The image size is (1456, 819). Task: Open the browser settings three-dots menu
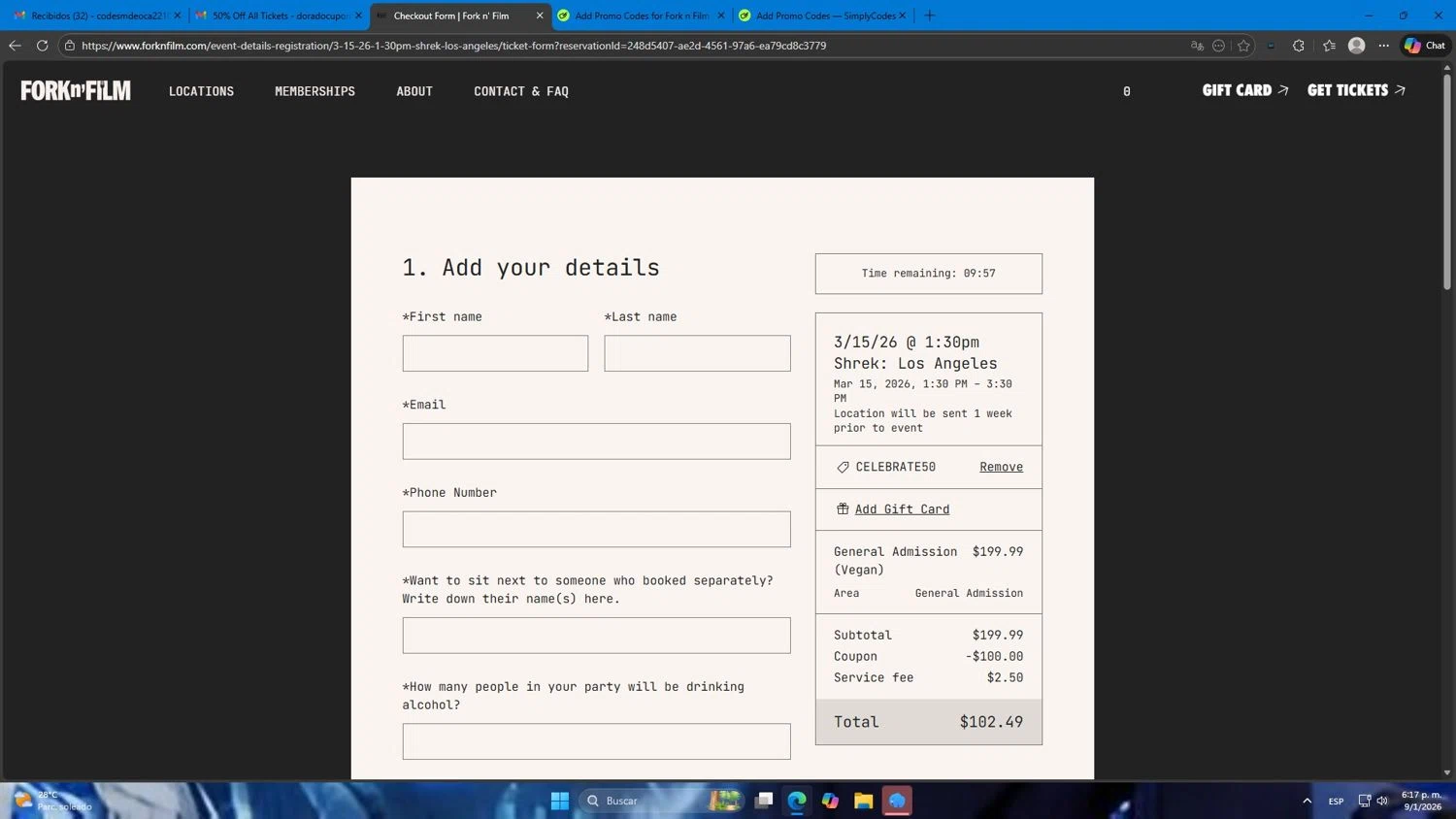pos(1384,46)
